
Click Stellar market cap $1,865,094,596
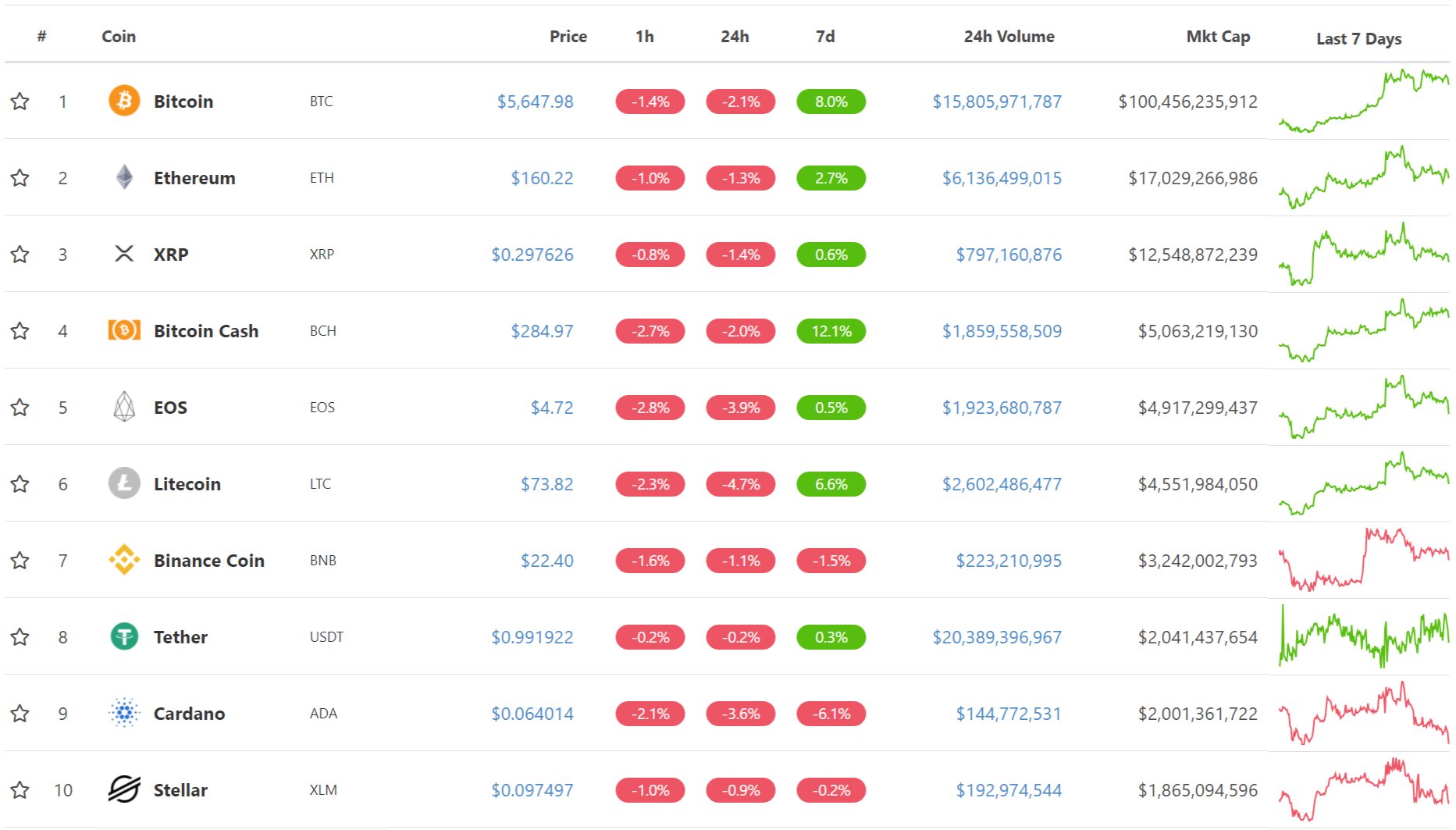[x=1198, y=789]
